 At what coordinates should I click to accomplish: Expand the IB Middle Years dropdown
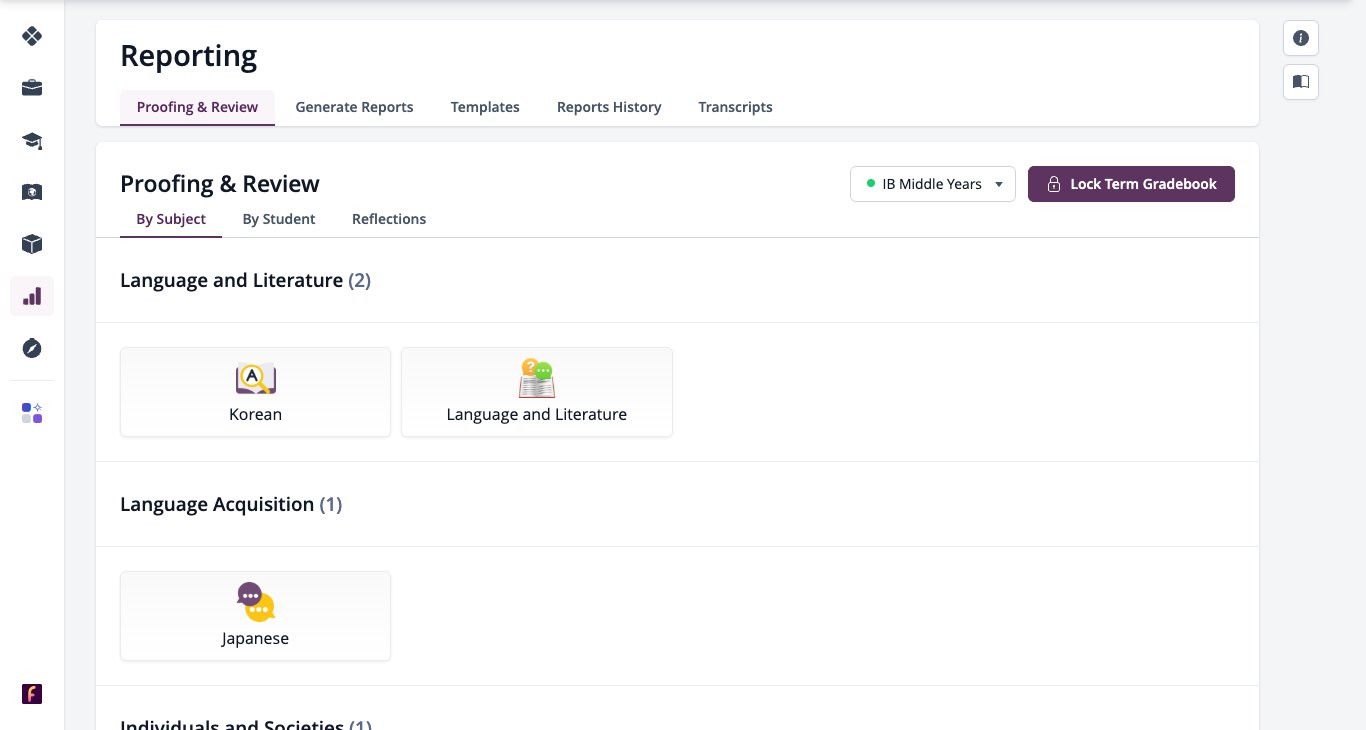coord(933,184)
